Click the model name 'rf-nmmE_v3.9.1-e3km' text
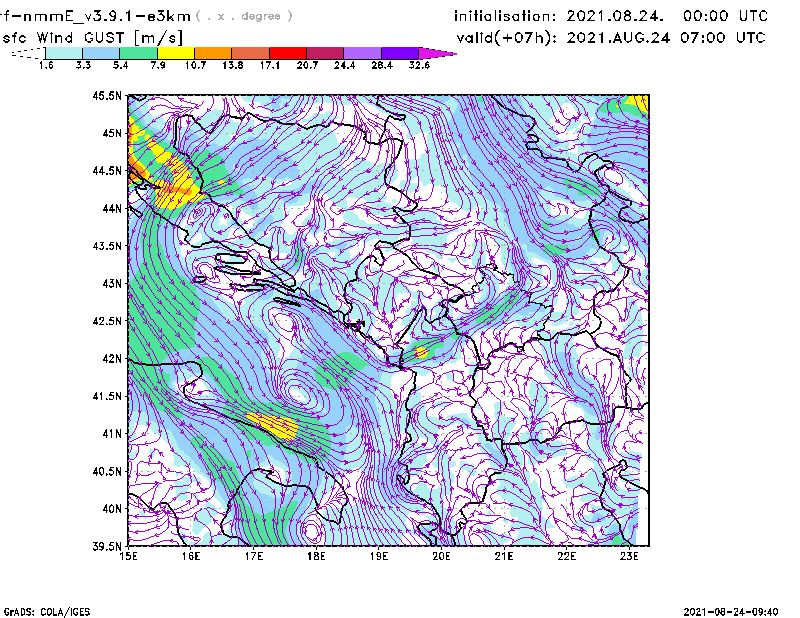This screenshot has width=800, height=618. (x=95, y=16)
